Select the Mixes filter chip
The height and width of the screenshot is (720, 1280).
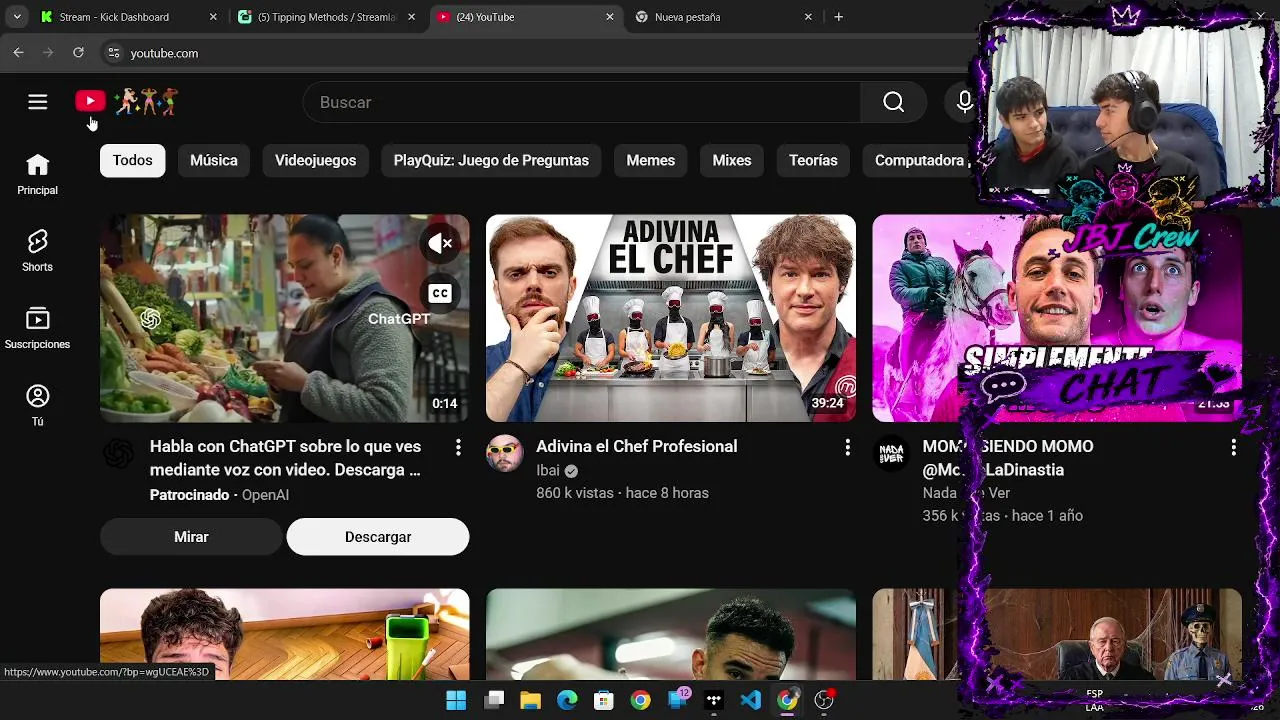pyautogui.click(x=731, y=160)
